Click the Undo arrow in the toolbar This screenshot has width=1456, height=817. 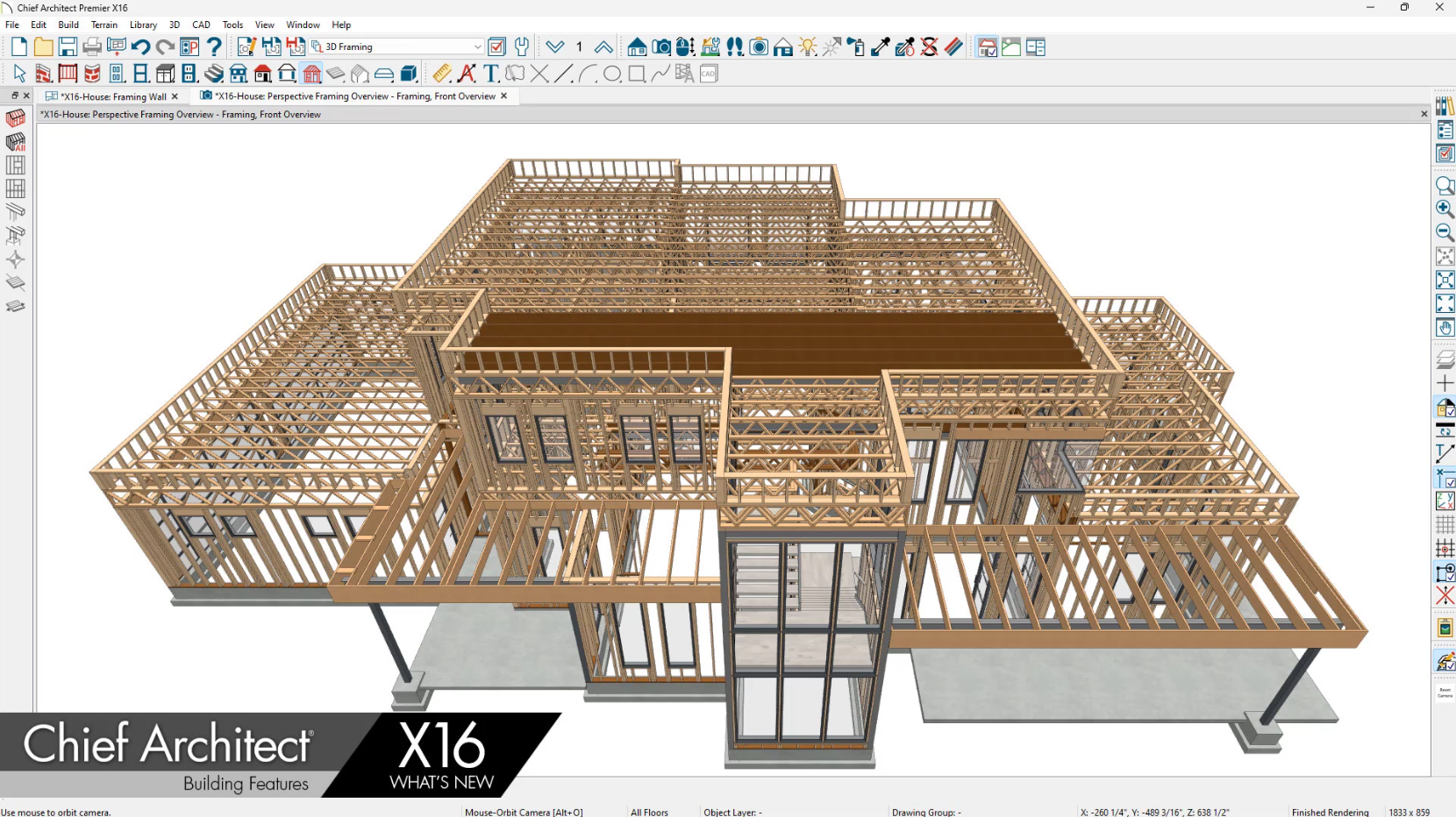pyautogui.click(x=140, y=47)
